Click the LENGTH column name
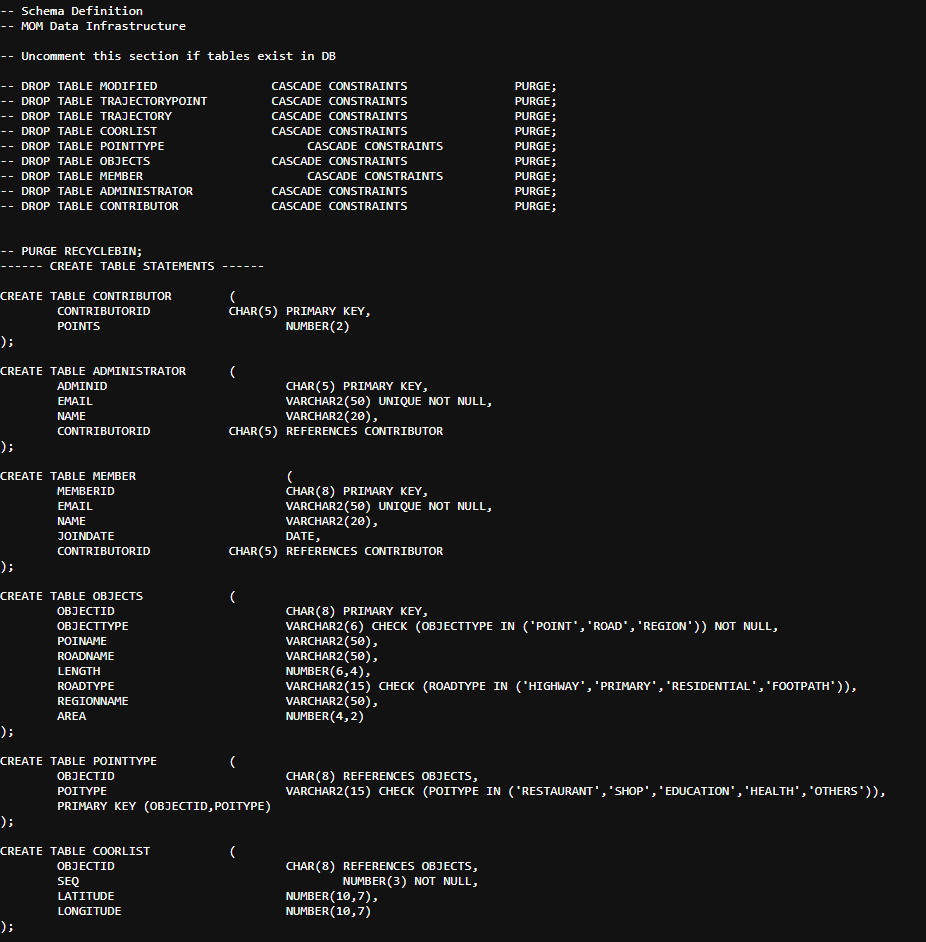 (x=79, y=672)
